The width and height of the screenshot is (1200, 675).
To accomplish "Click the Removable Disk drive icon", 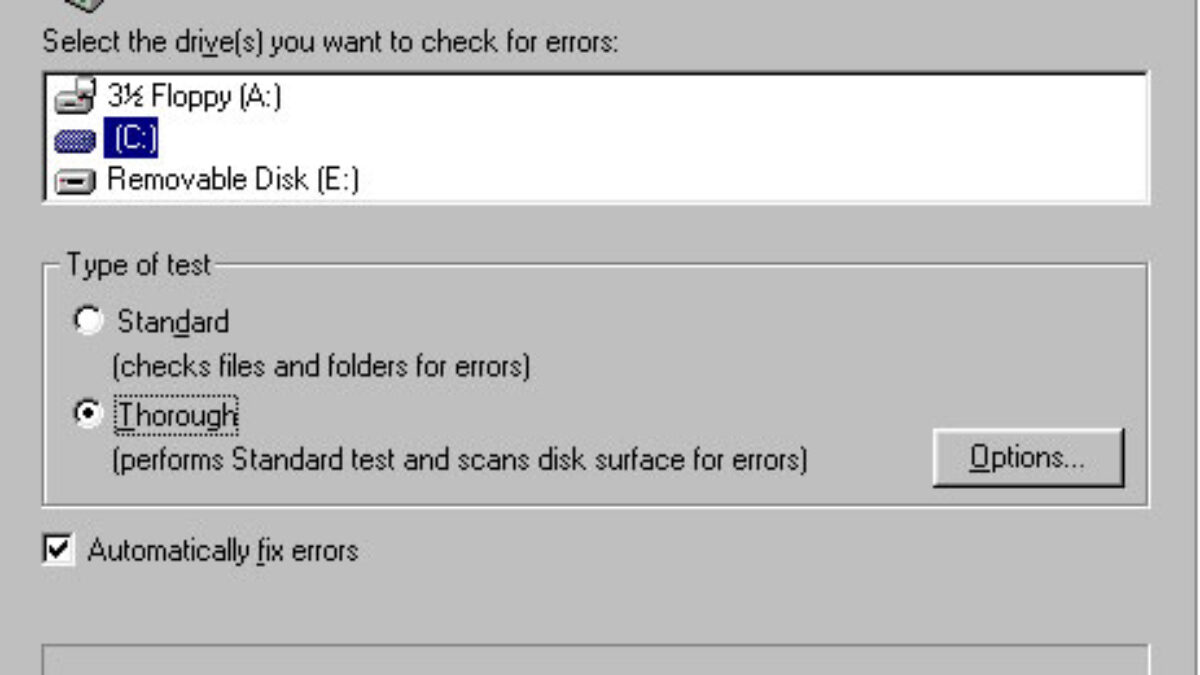I will coord(74,181).
